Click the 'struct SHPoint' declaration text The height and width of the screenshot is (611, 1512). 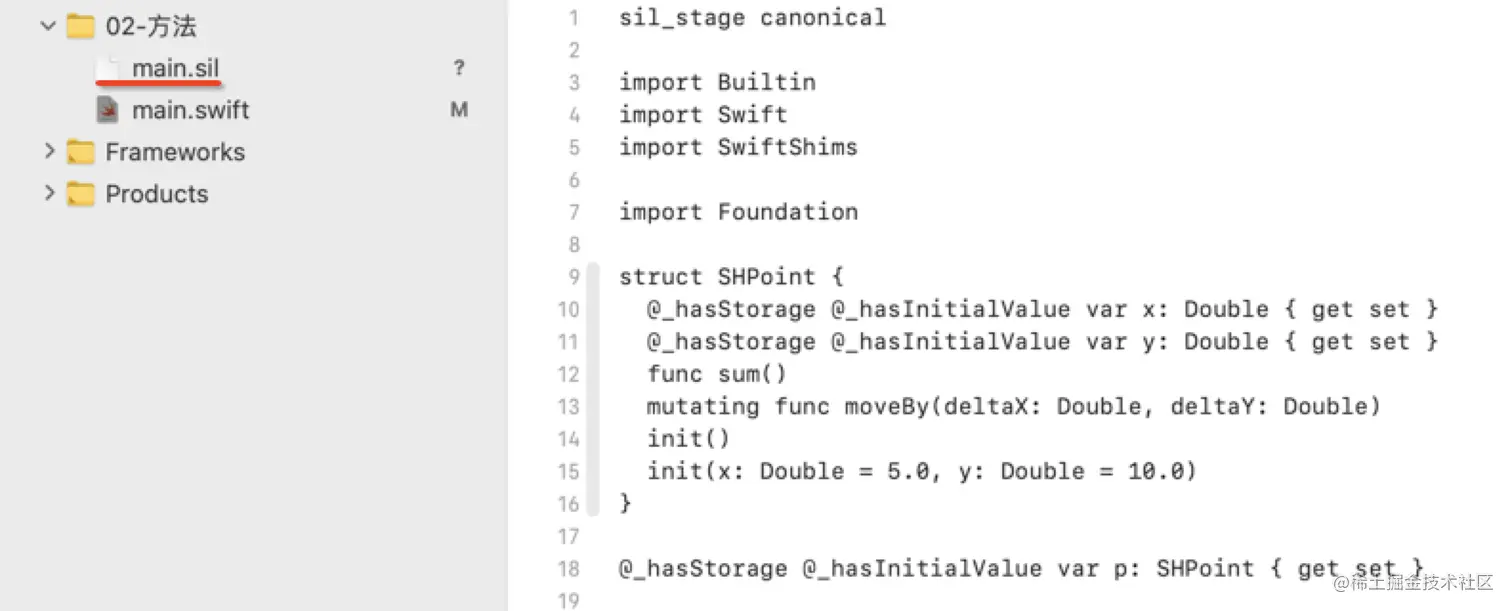[x=729, y=276]
